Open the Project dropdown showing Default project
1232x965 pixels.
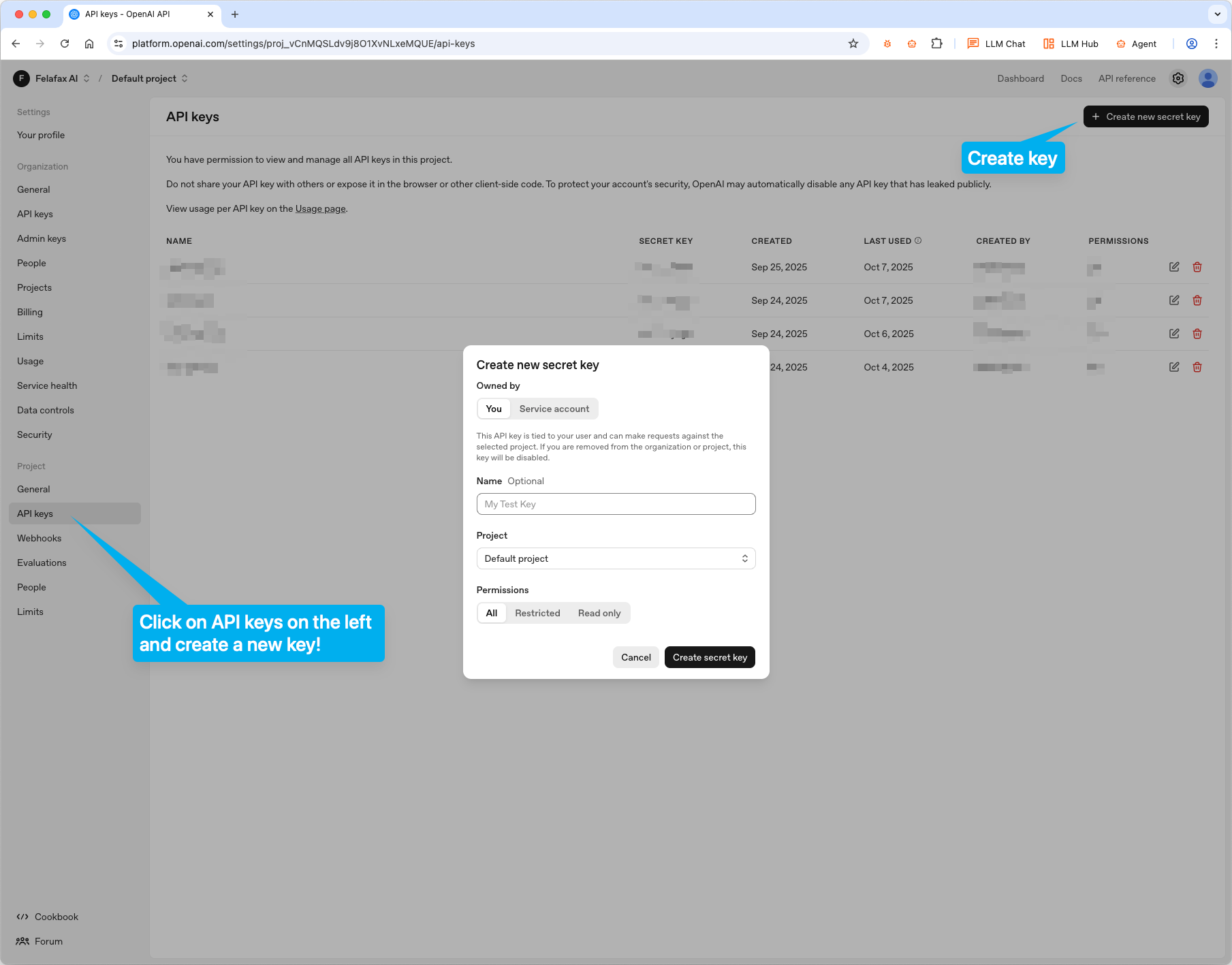pos(616,558)
